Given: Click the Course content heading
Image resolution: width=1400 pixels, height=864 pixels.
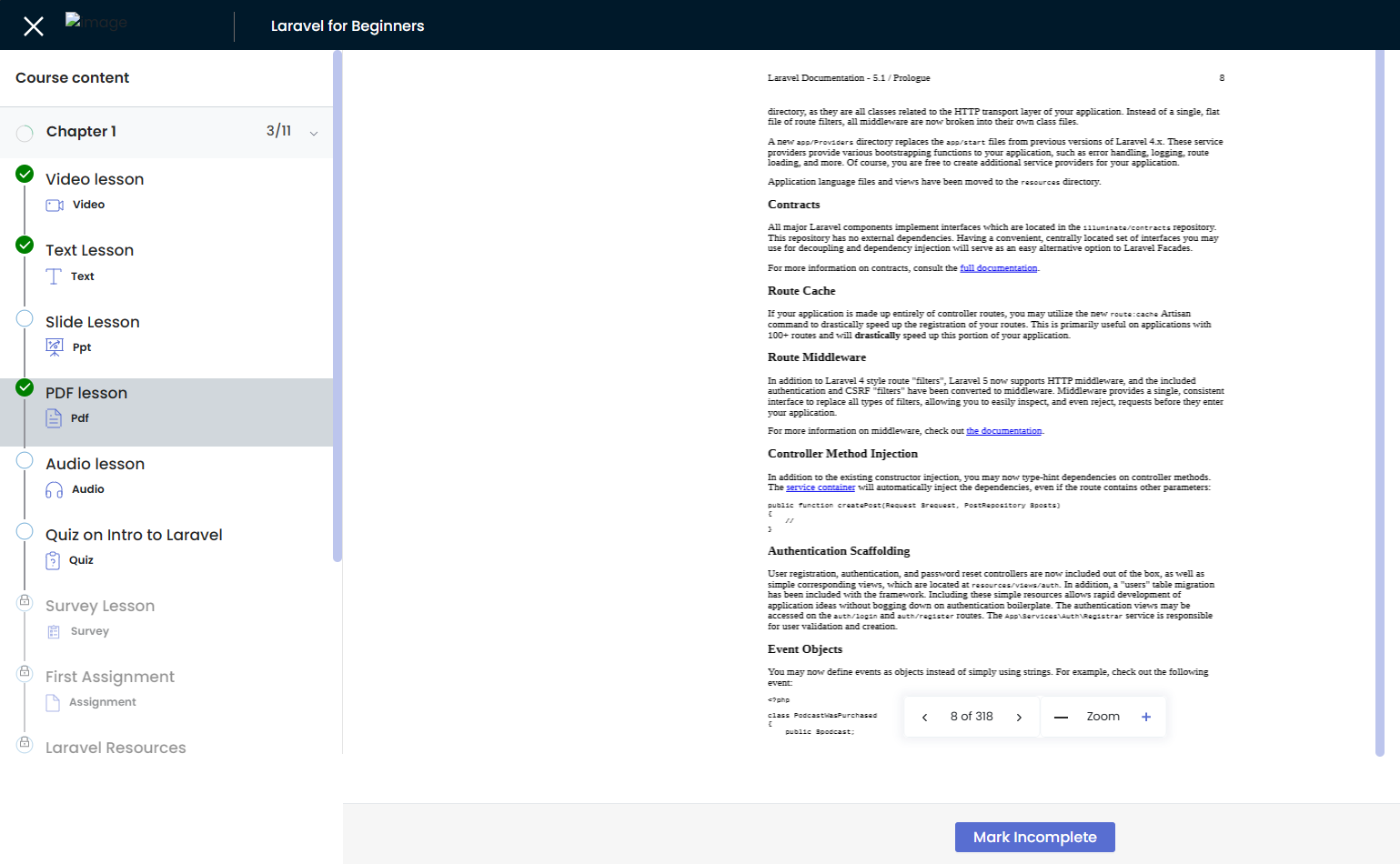Looking at the screenshot, I should click(x=73, y=78).
